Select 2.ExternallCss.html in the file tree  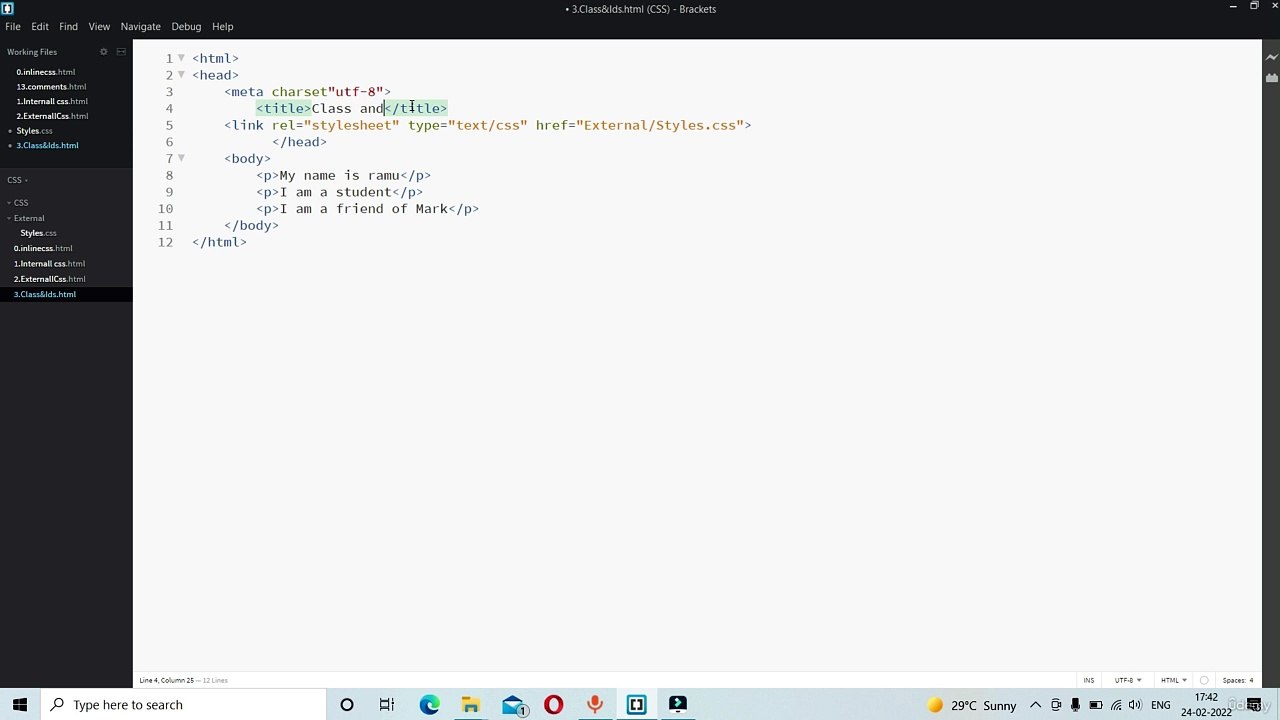[49, 279]
